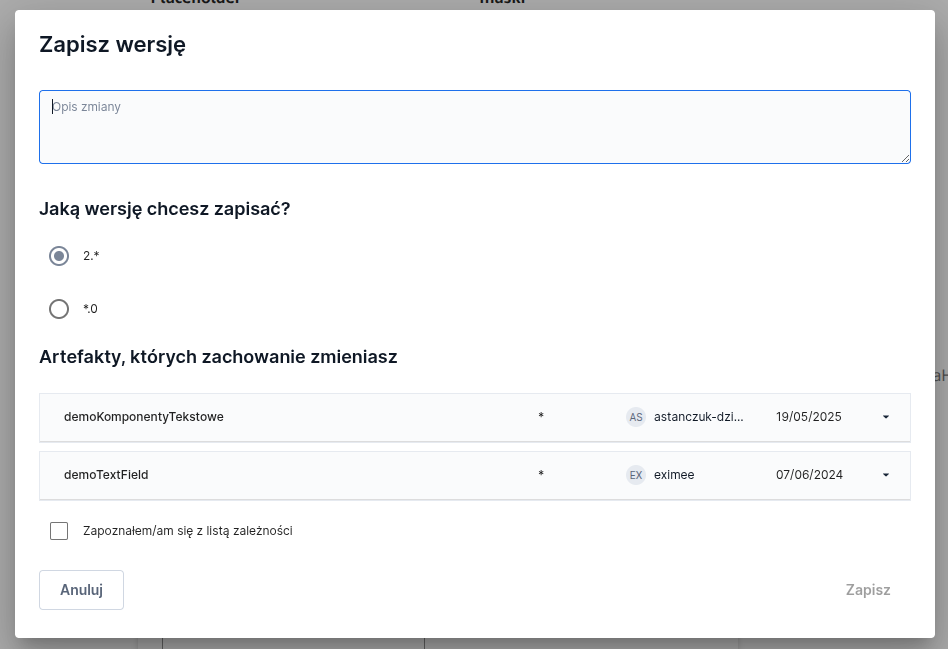
Task: Click the asterisk version in demoKomponentyTekstowe row
Action: [x=541, y=417]
